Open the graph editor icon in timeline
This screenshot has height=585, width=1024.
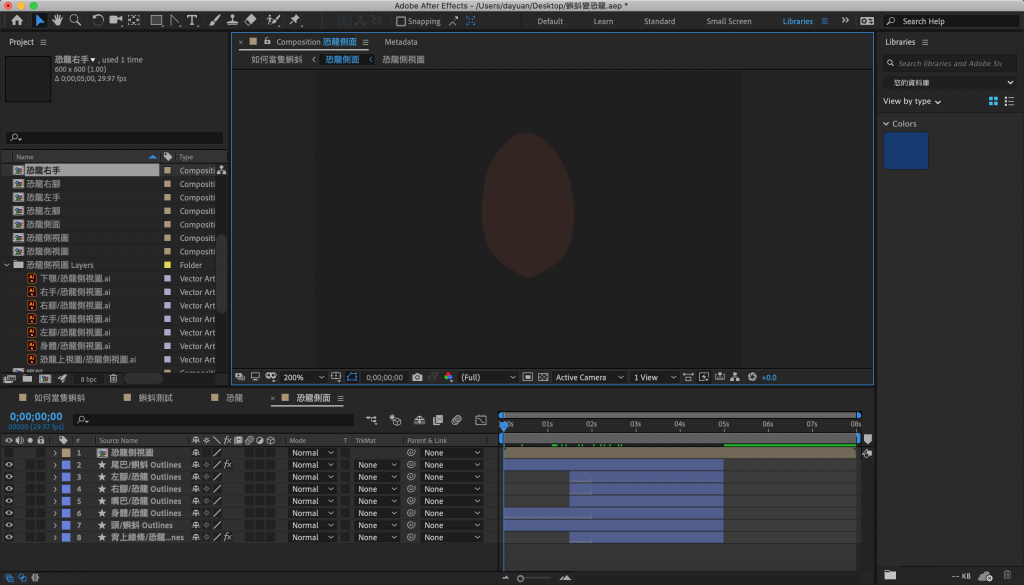click(481, 420)
